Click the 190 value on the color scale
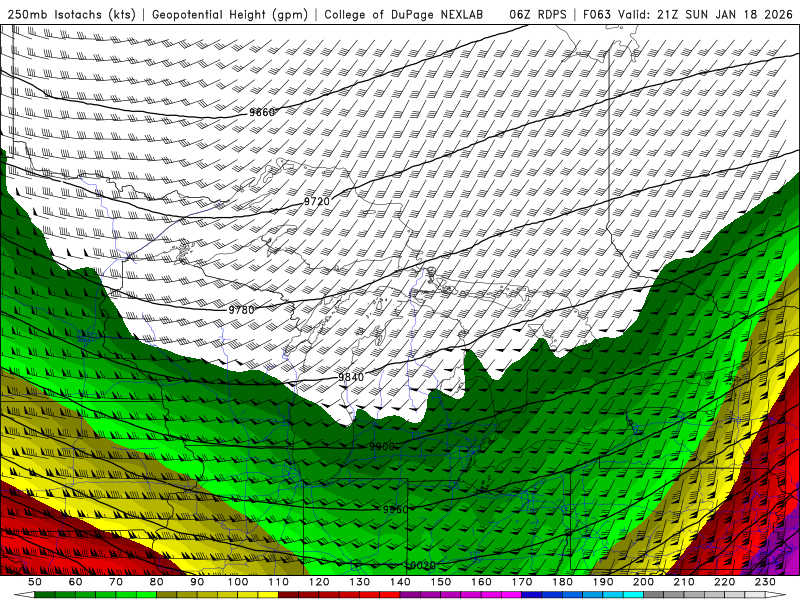Image resolution: width=800 pixels, height=600 pixels. pos(603,582)
